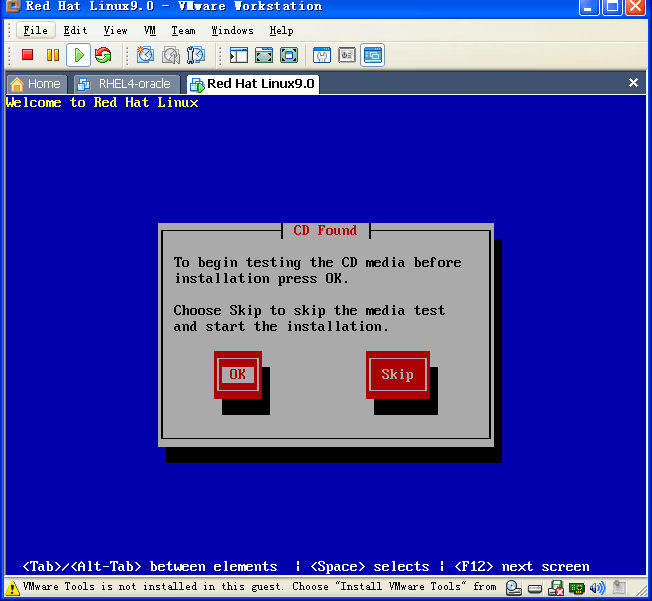Switch to full screen mode icon
Viewport: 652px width, 601px height.
[264, 55]
